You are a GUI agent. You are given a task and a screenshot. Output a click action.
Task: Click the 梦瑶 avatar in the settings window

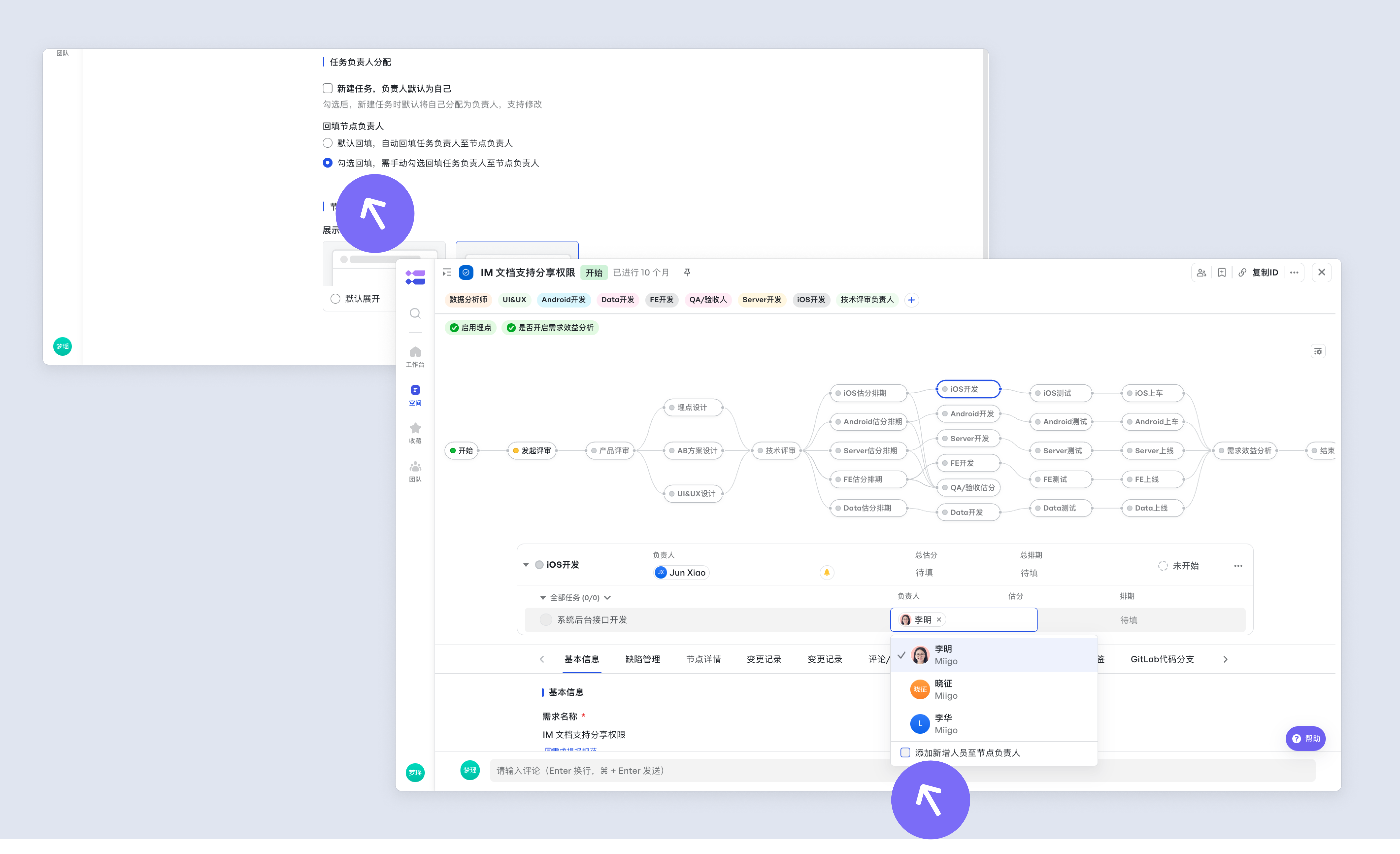point(63,347)
